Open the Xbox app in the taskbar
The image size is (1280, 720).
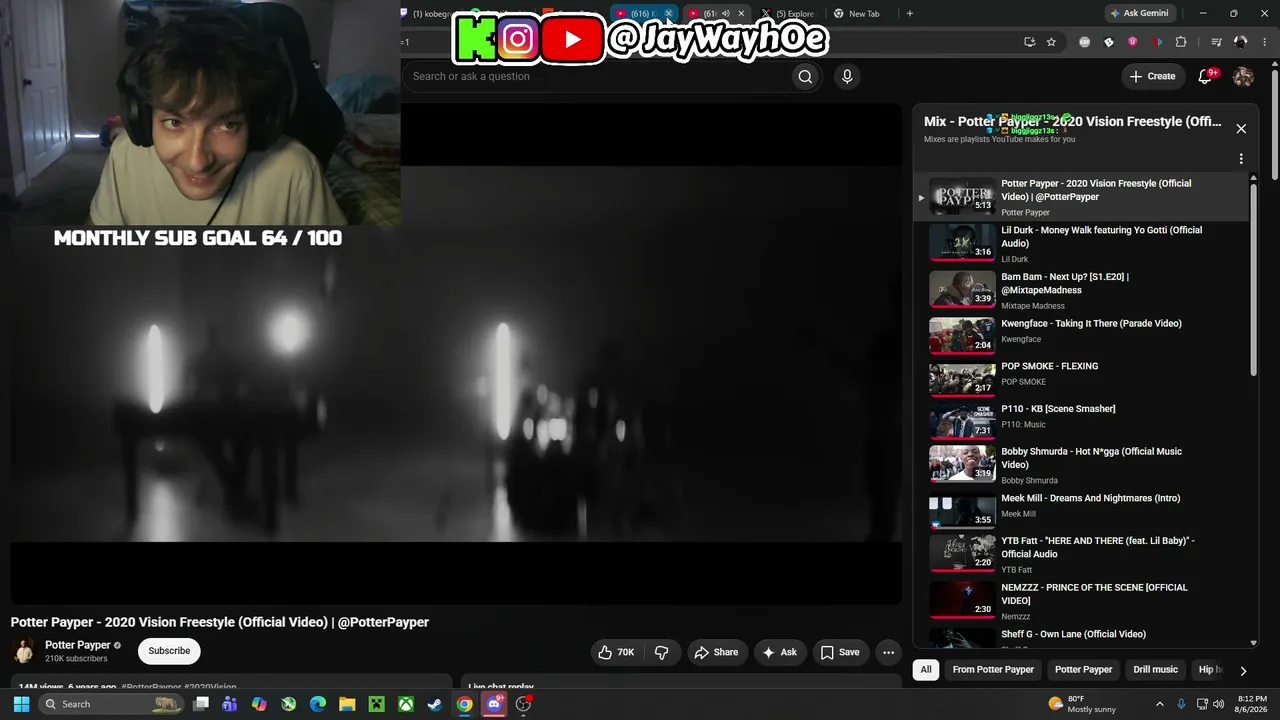(405, 704)
